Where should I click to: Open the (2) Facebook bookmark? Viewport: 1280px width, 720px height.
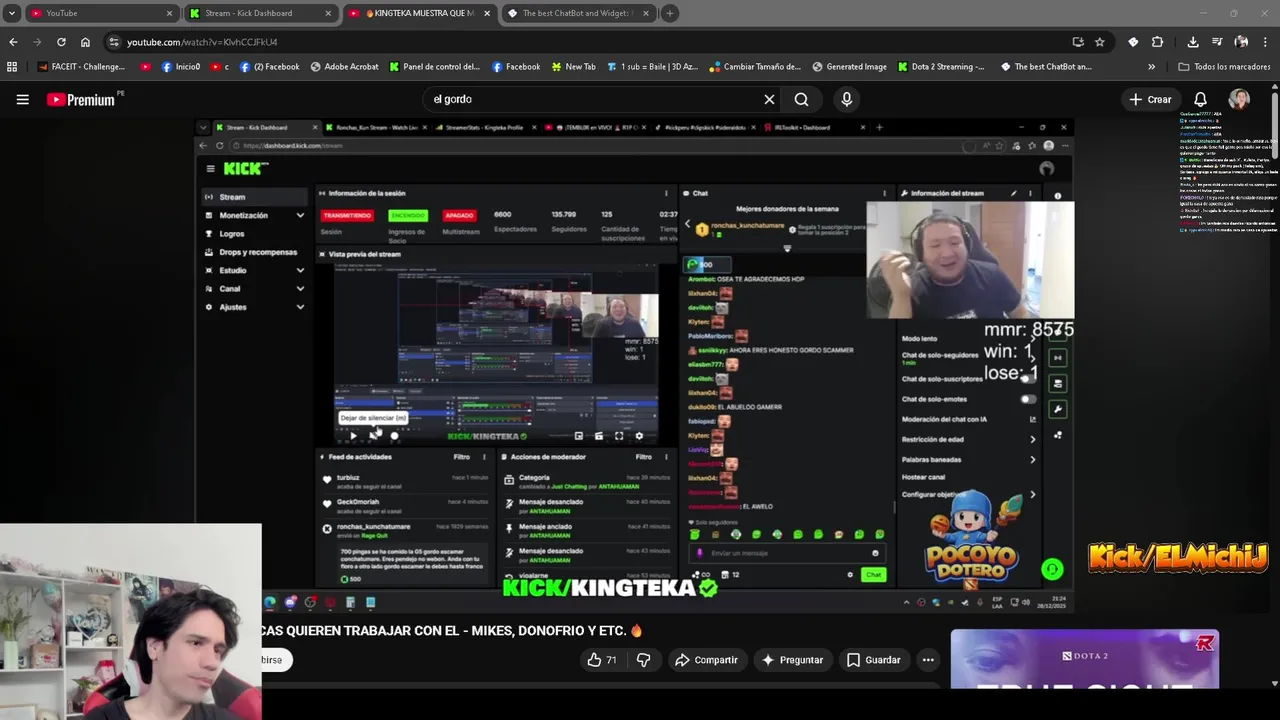pos(269,67)
